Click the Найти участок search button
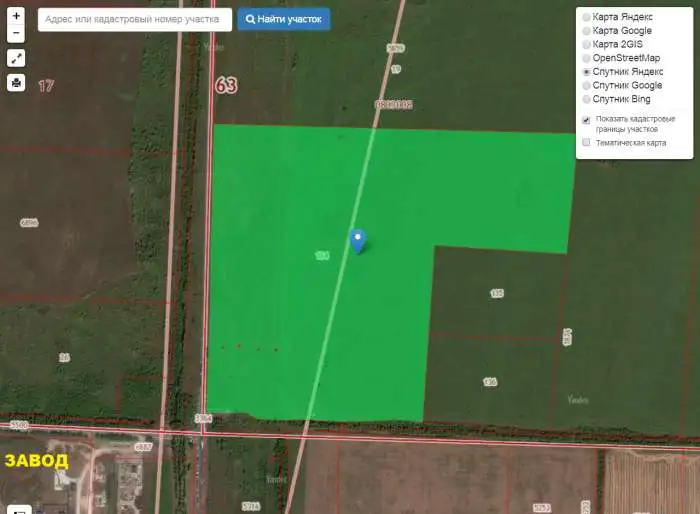Viewport: 700px width, 514px height. point(284,19)
